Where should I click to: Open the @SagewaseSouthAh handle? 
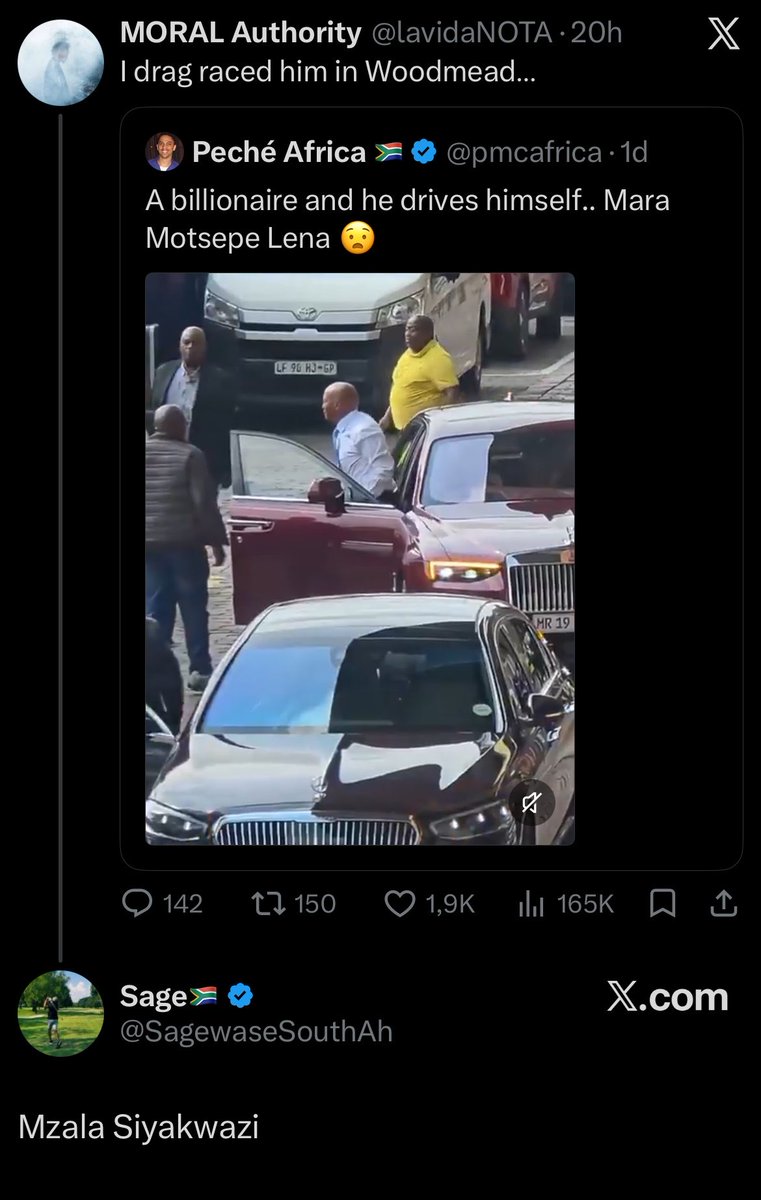(256, 1032)
